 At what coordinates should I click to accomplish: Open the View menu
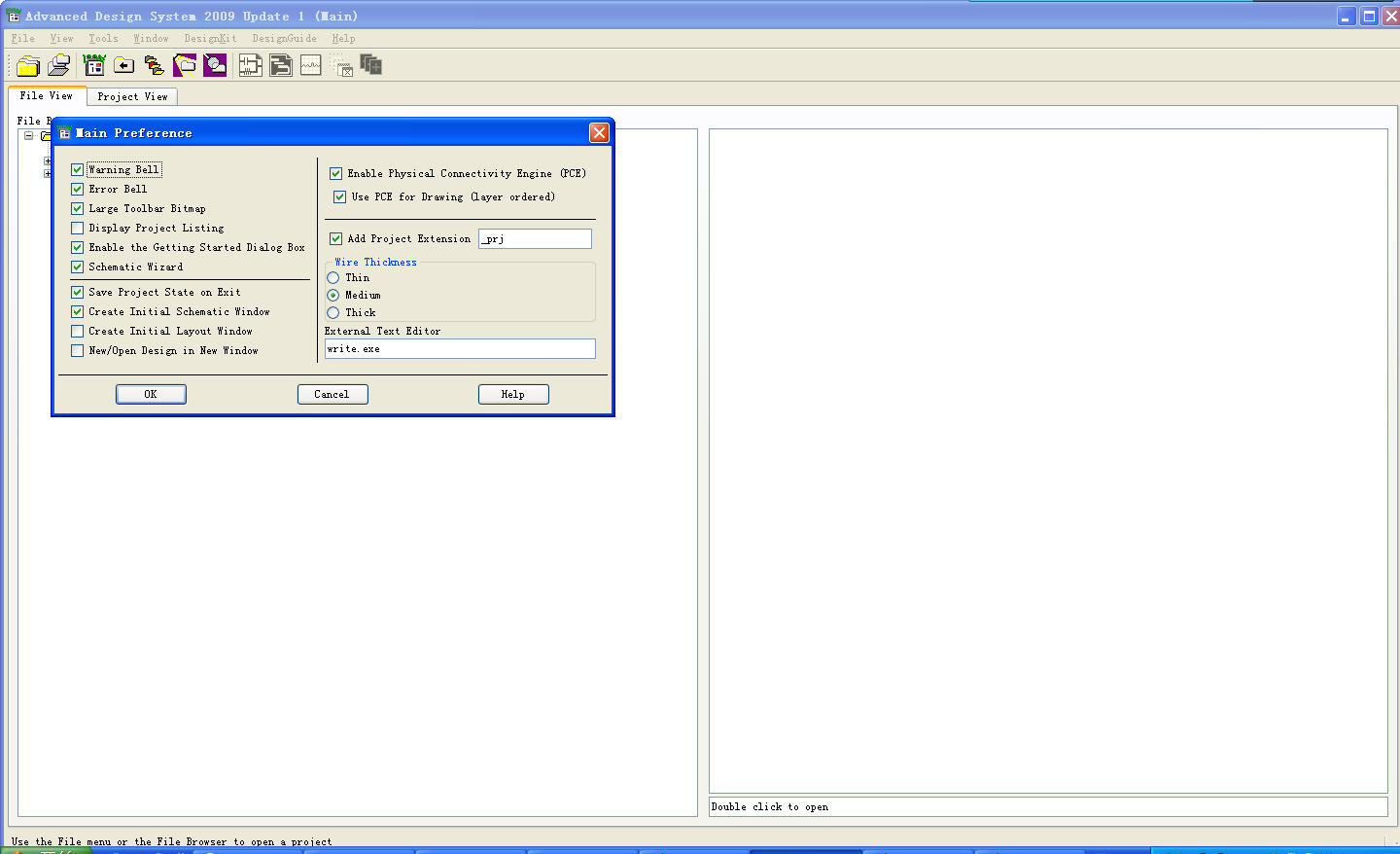coord(61,38)
